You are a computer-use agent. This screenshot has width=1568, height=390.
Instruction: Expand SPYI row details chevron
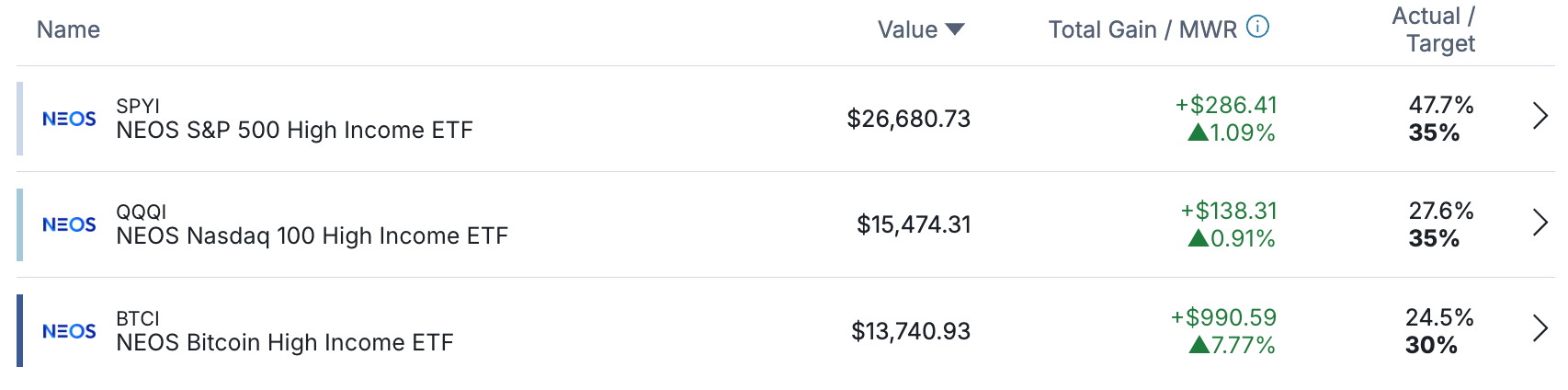pos(1540,116)
